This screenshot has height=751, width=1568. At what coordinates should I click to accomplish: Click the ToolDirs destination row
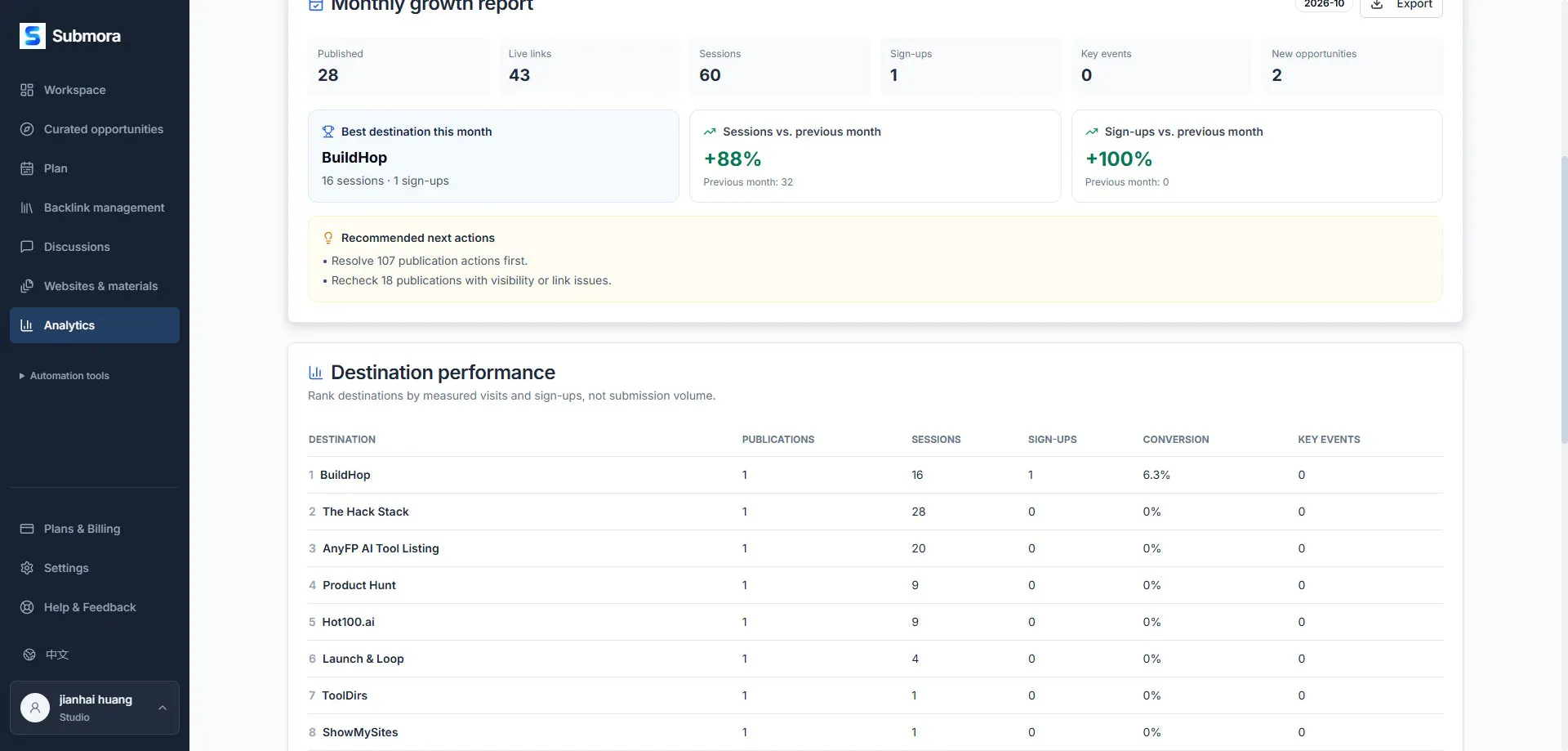click(x=875, y=695)
